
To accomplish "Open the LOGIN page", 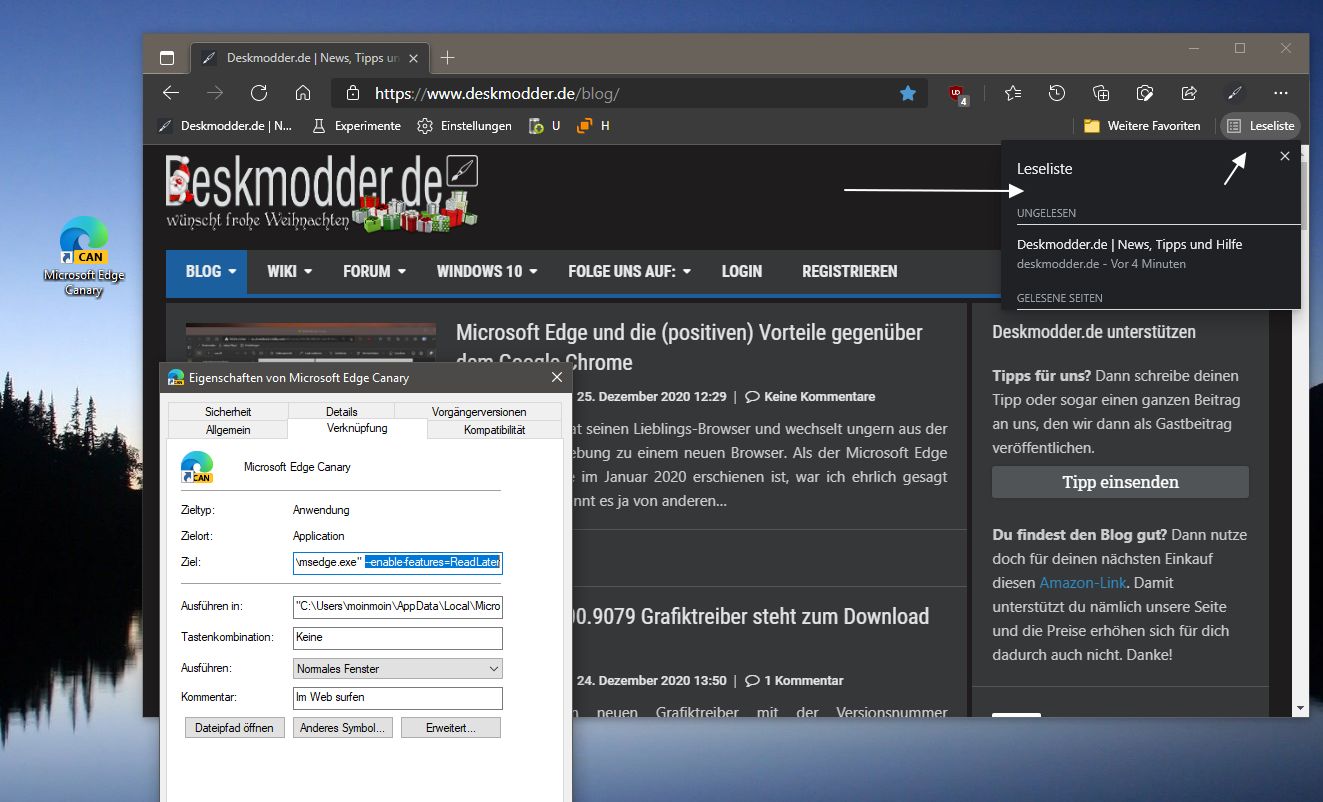I will point(742,271).
